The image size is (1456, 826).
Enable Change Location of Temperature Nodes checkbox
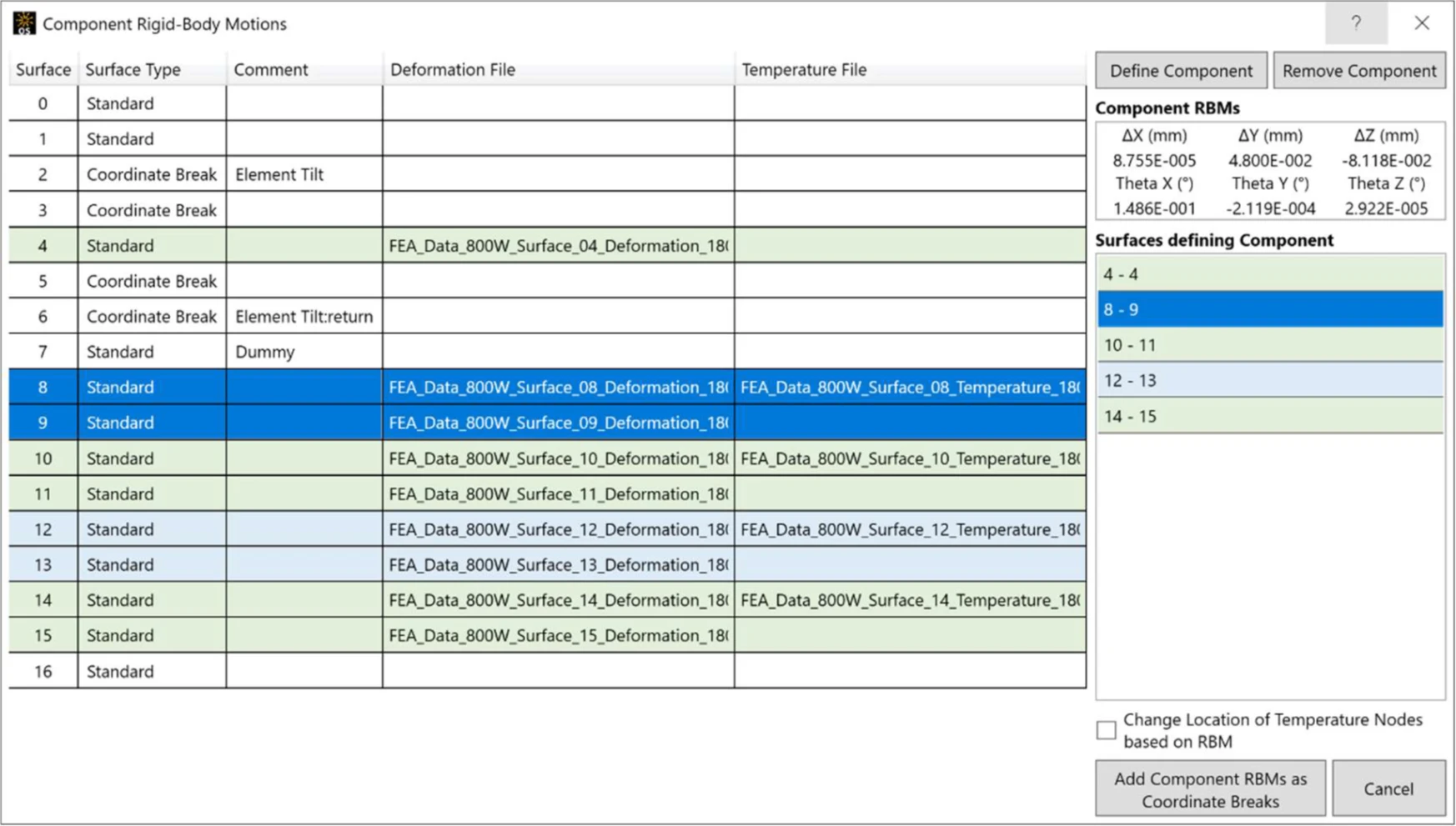coord(1106,730)
